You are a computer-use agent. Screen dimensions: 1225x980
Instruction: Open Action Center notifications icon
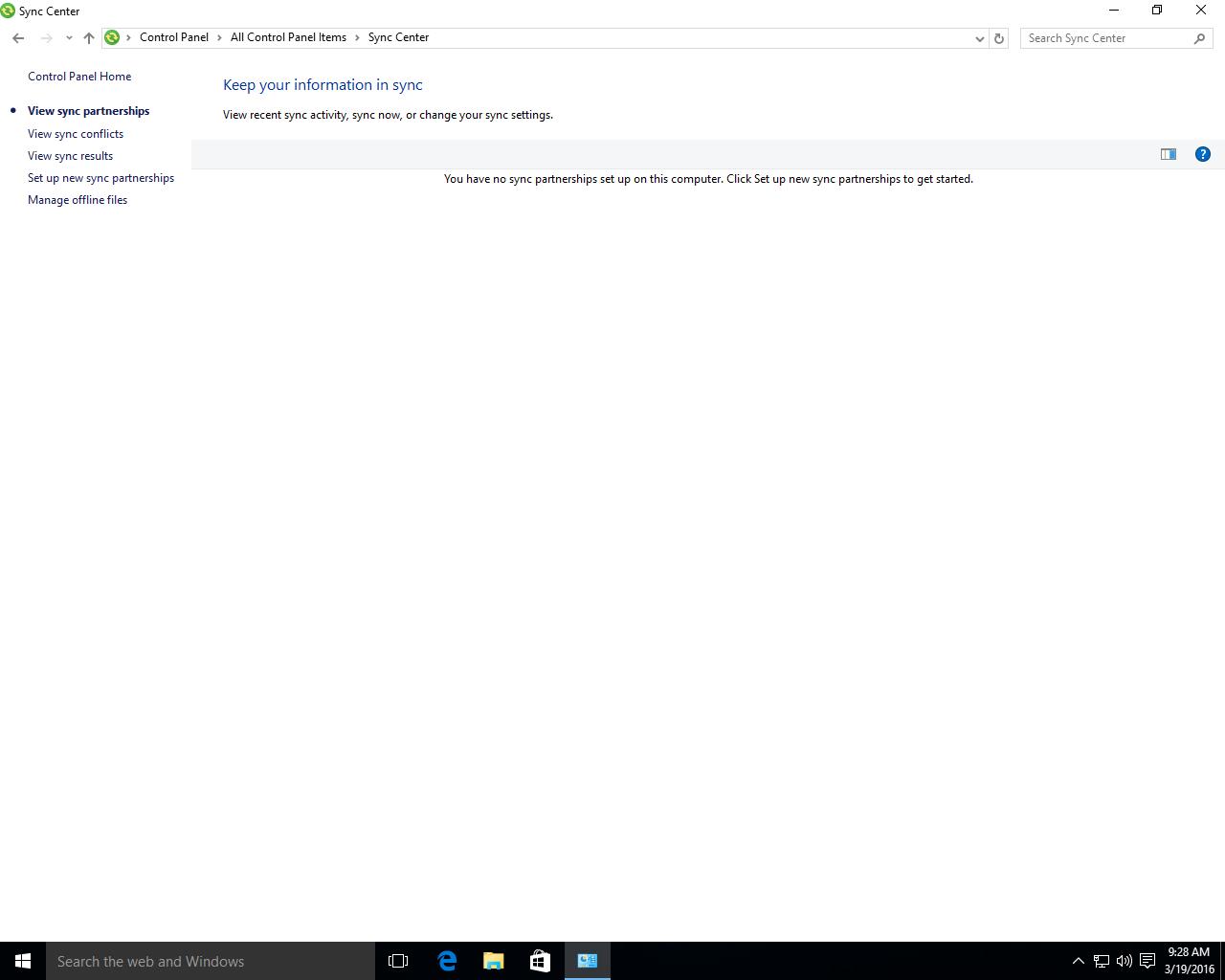click(x=1147, y=961)
